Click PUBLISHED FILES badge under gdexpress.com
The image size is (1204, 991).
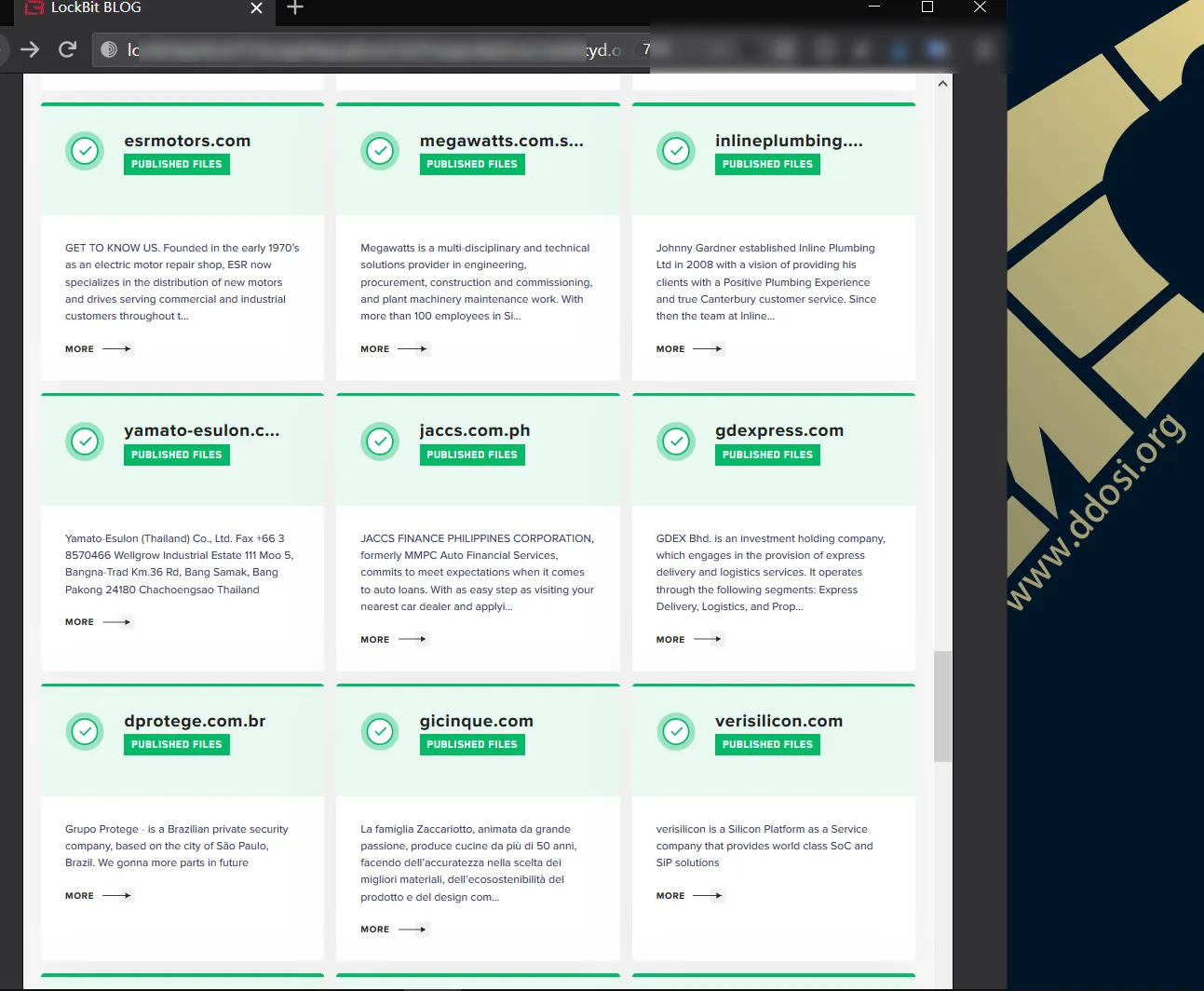tap(767, 455)
